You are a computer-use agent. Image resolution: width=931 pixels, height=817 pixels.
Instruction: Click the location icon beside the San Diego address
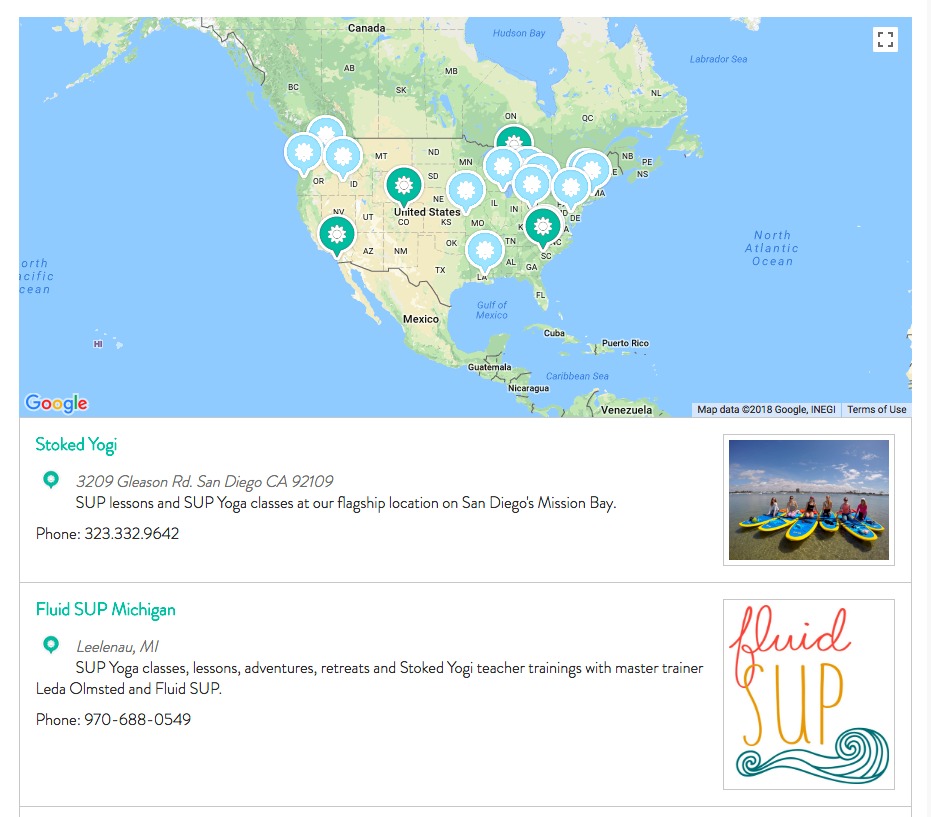coord(51,479)
